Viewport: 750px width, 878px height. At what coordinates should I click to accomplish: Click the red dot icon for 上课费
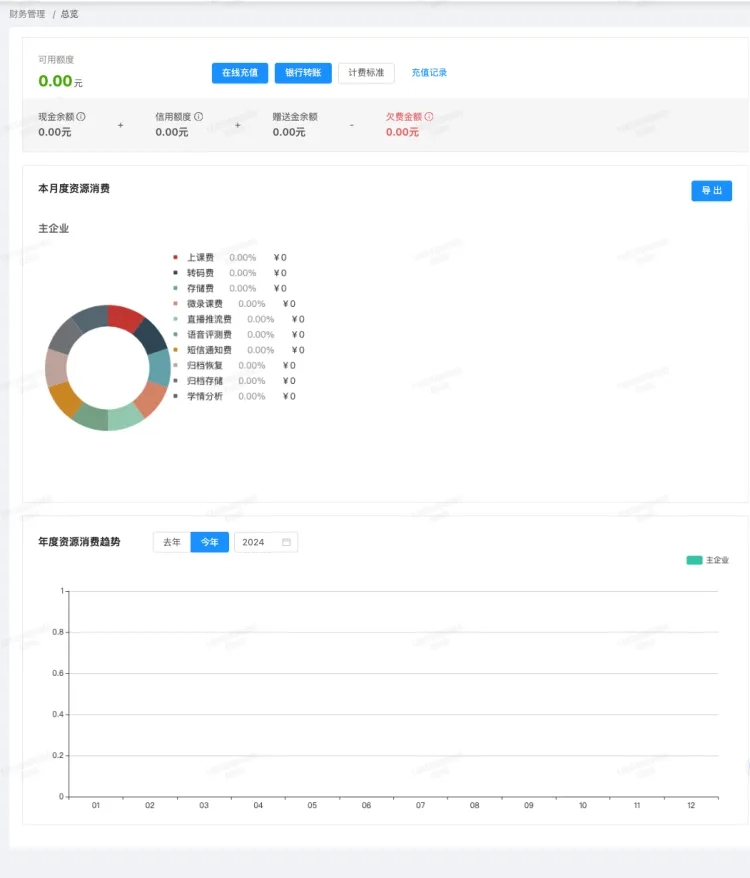coord(175,257)
